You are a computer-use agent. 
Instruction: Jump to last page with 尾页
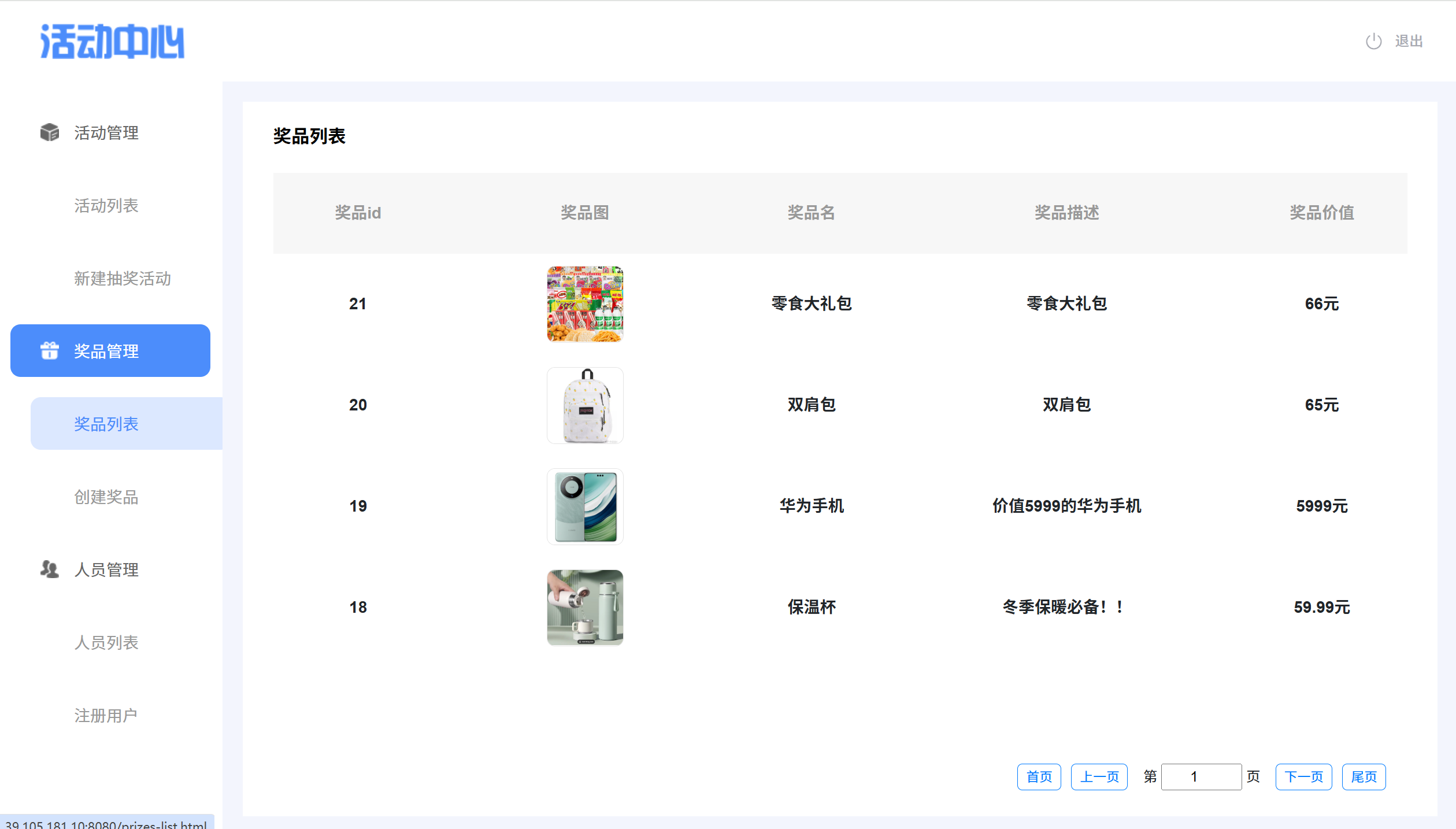tap(1364, 776)
